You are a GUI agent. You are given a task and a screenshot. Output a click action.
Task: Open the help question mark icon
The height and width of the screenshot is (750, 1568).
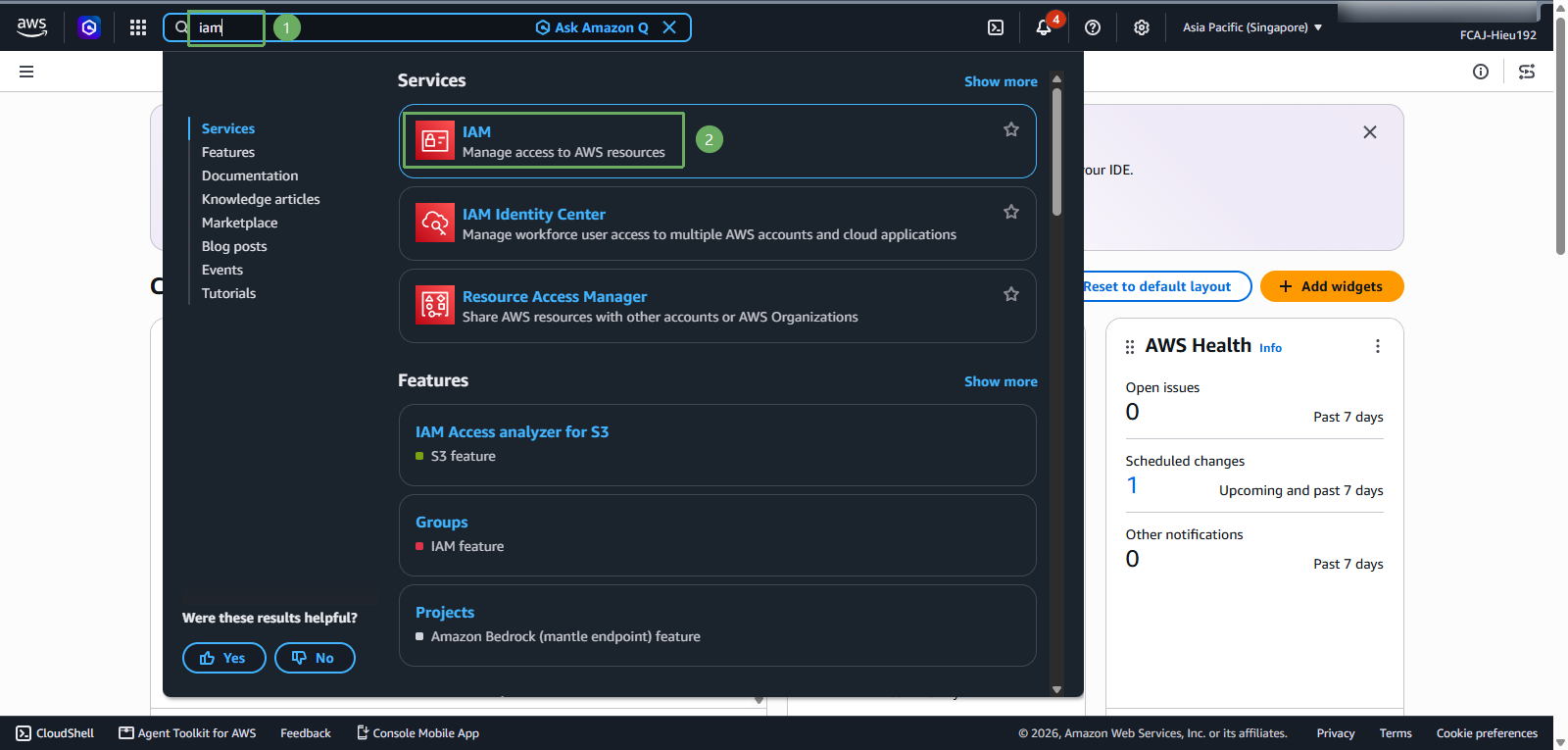coord(1093,27)
